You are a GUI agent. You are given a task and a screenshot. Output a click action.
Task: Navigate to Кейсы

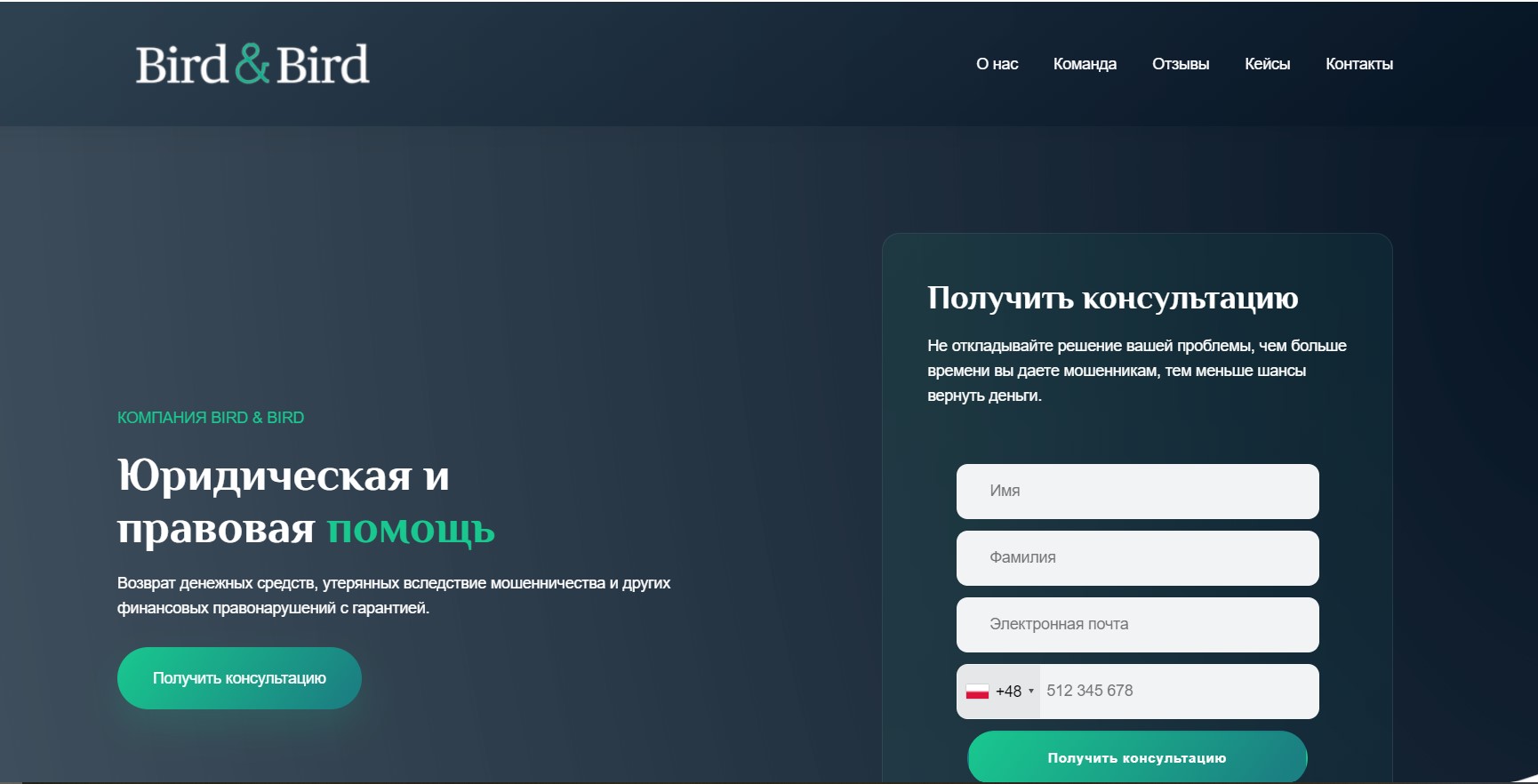click(x=1267, y=64)
